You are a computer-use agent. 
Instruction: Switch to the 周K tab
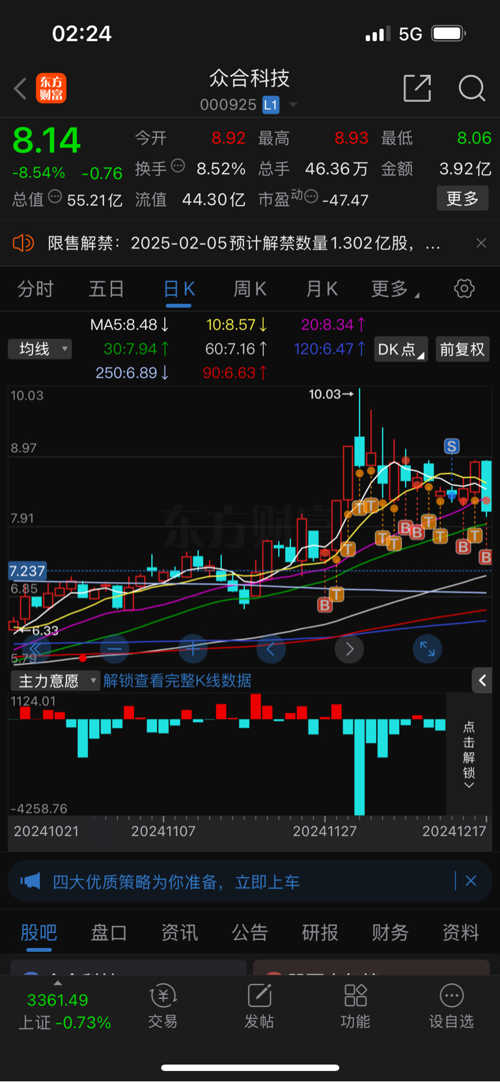tap(250, 289)
